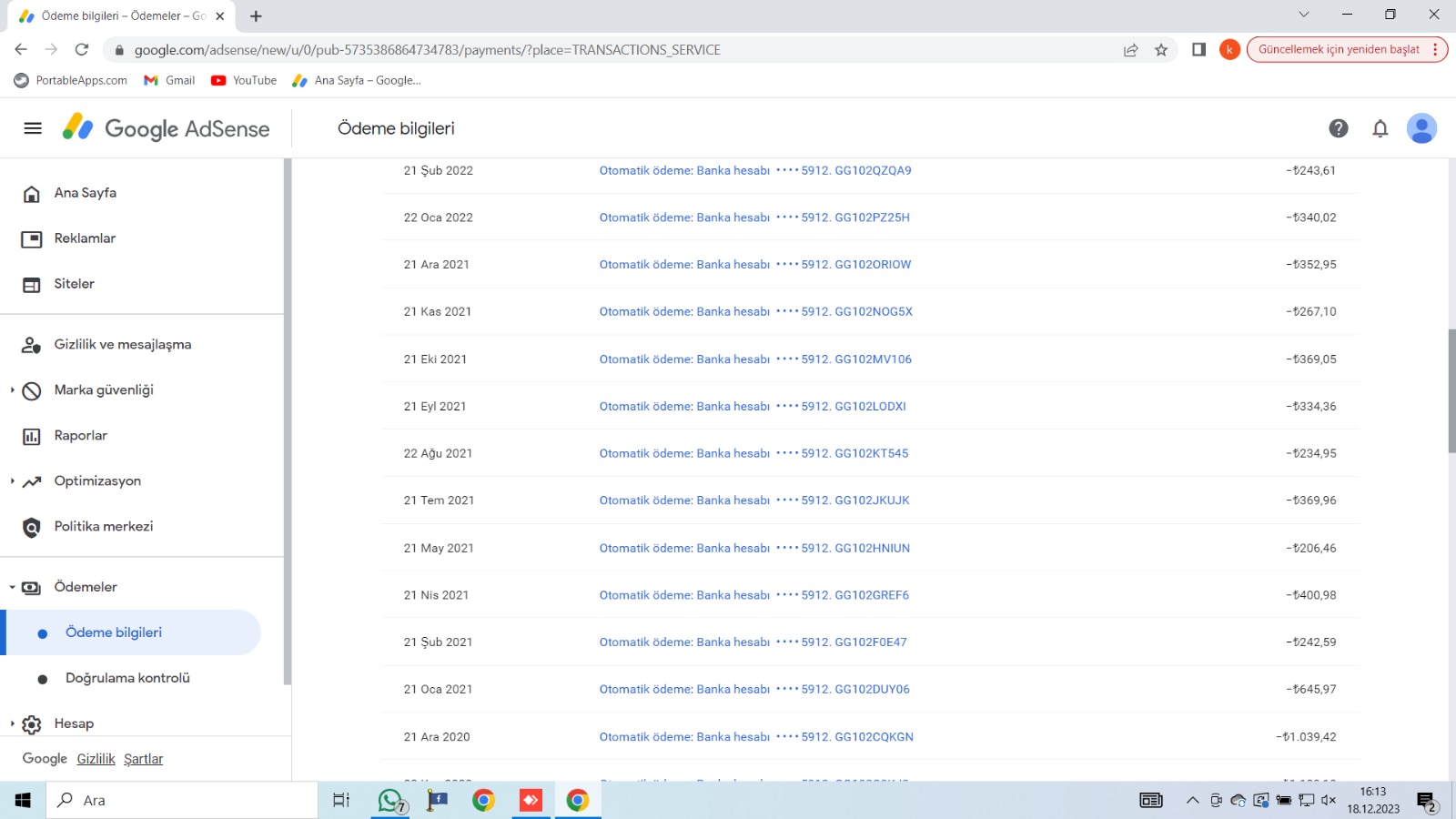Click the Raporlar chart icon
1456x819 pixels.
tap(32, 437)
